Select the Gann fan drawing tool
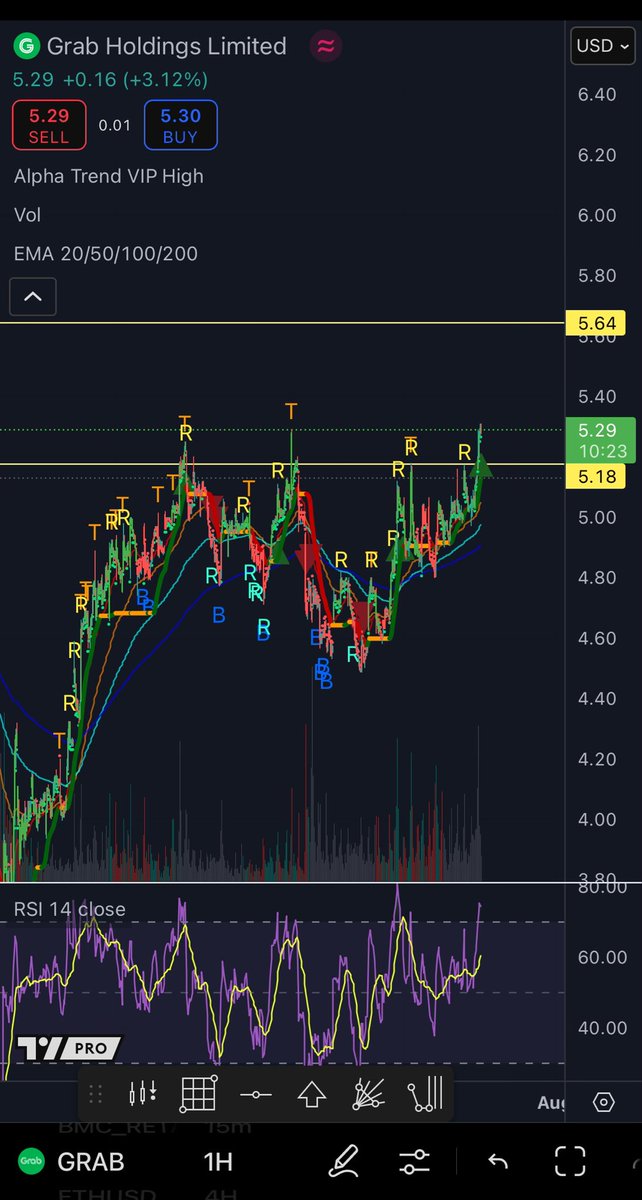Image resolution: width=642 pixels, height=1200 pixels. (x=369, y=1094)
